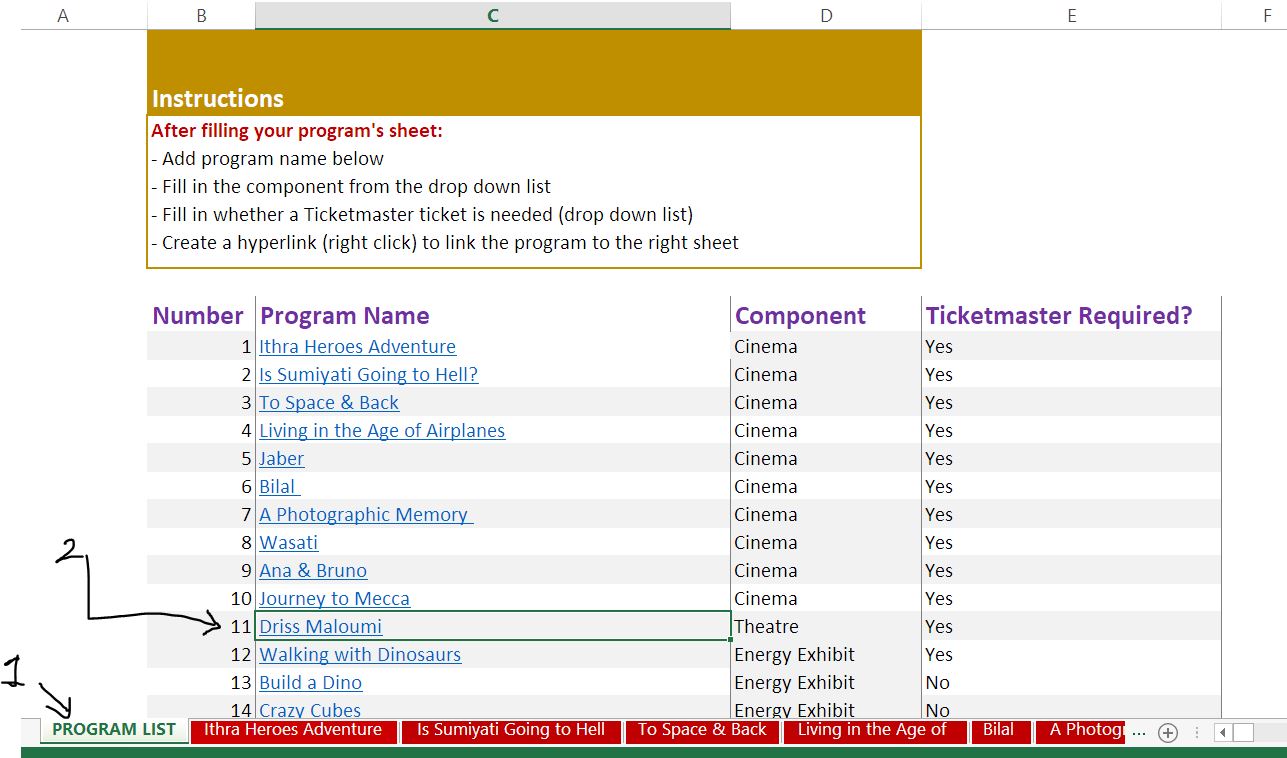Image resolution: width=1287 pixels, height=758 pixels.
Task: Open the Ithra Heroes Adventure sheet tab
Action: click(293, 730)
